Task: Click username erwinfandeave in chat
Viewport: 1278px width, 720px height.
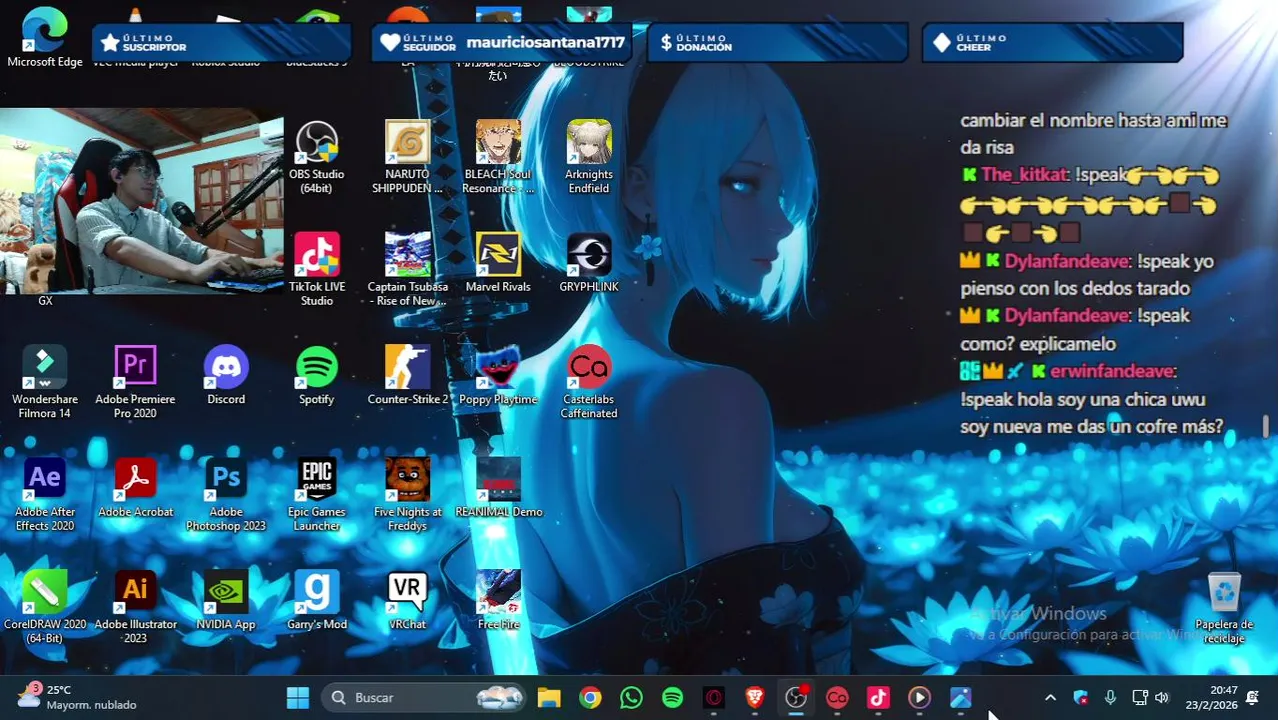Action: (1111, 371)
